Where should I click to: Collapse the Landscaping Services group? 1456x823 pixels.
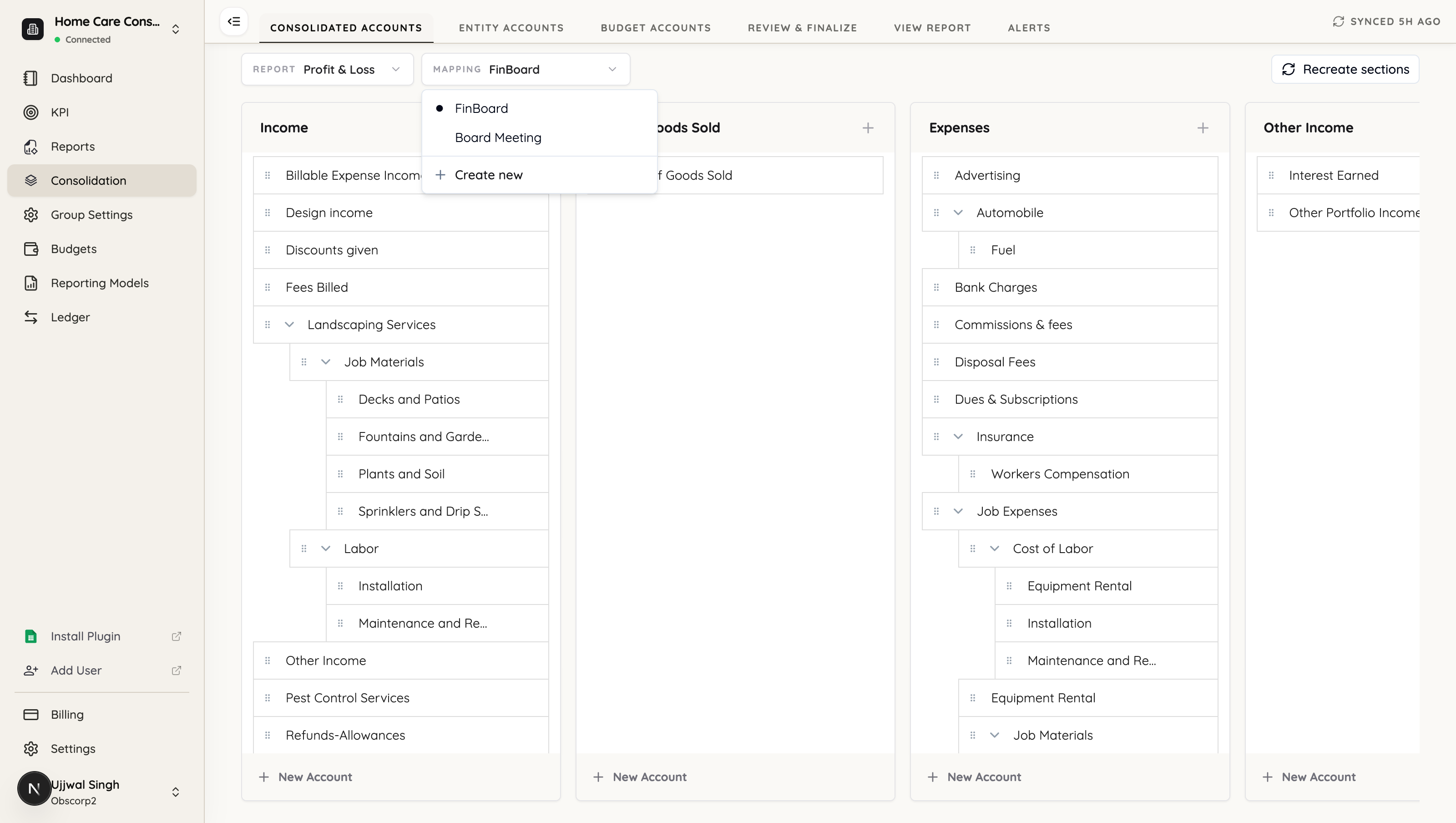289,325
